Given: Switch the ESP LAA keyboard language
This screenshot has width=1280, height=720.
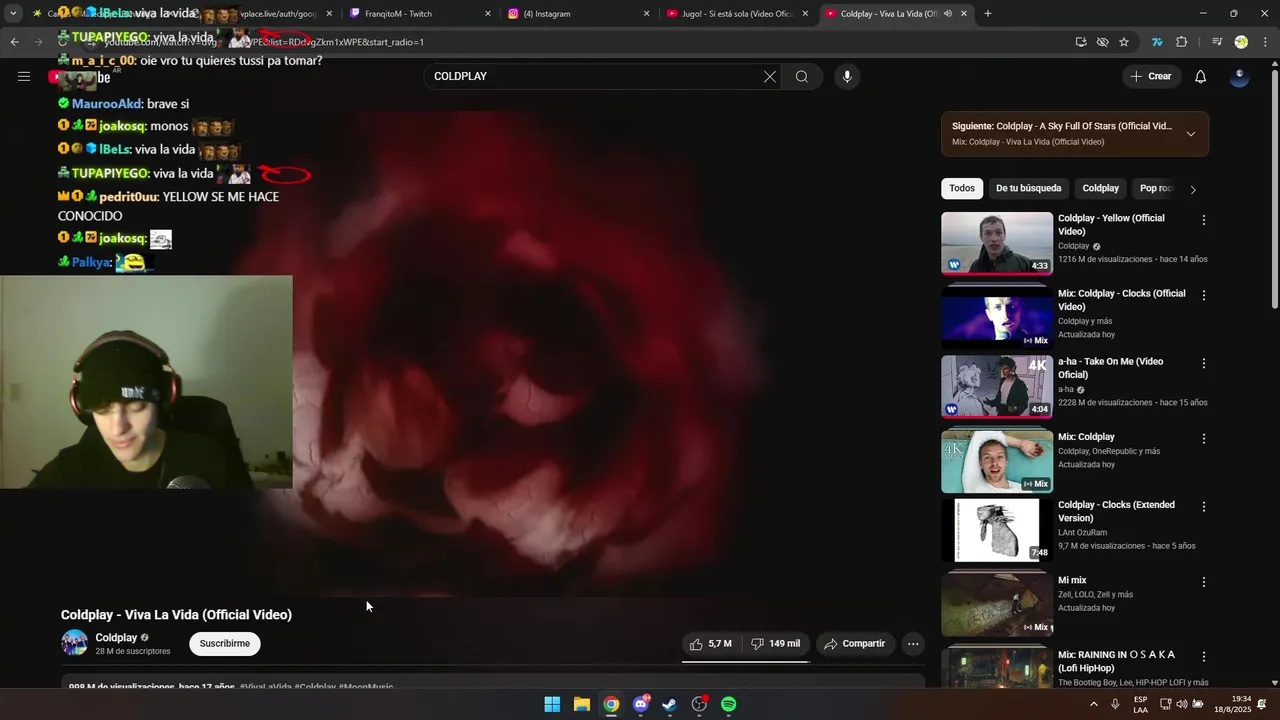Looking at the screenshot, I should [x=1140, y=705].
